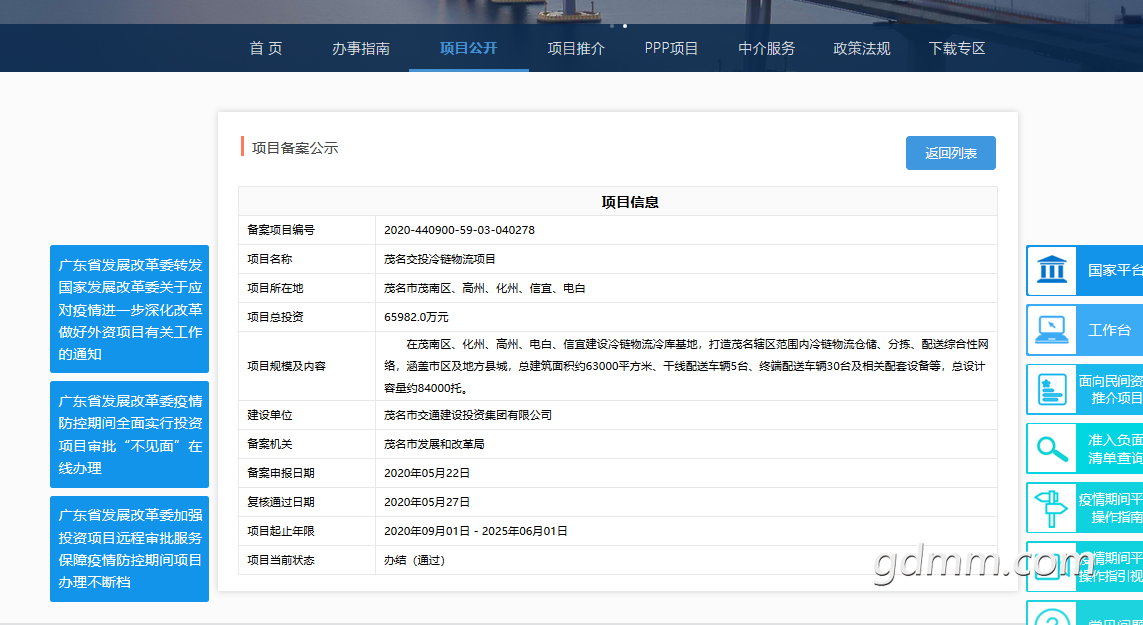Open notice about 外资项目有关工作的通知
The width and height of the screenshot is (1143, 625).
130,309
